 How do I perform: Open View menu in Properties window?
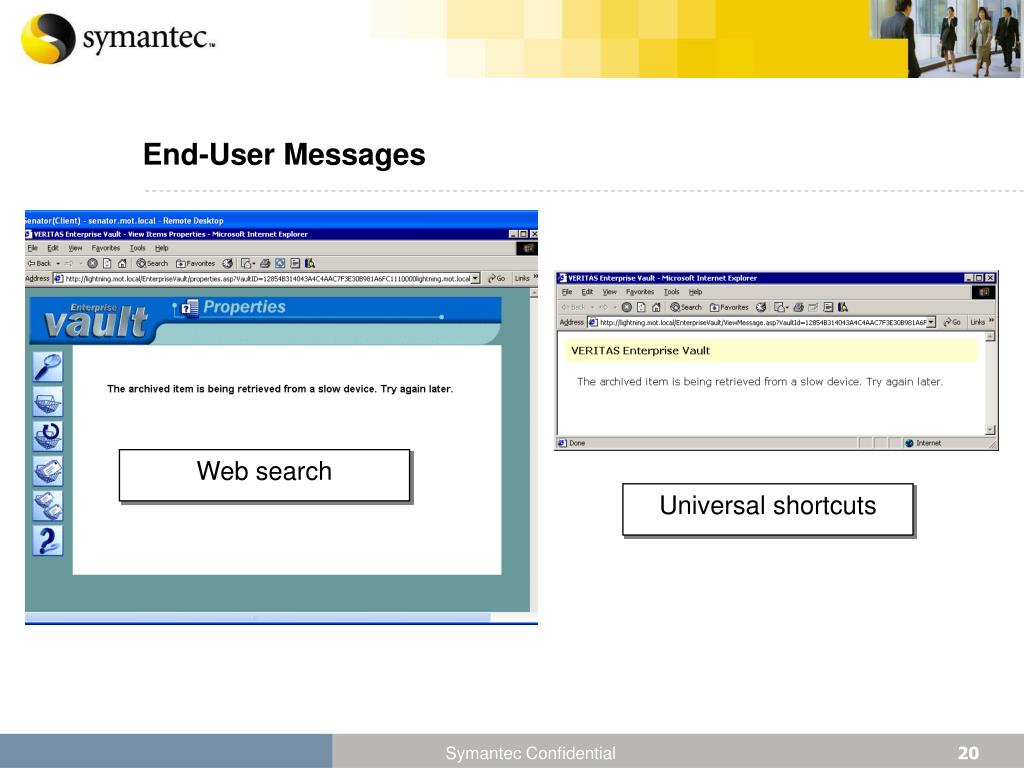(x=75, y=248)
